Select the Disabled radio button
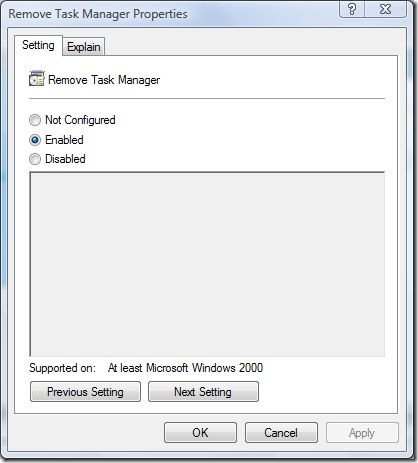418x463 pixels. tap(35, 159)
